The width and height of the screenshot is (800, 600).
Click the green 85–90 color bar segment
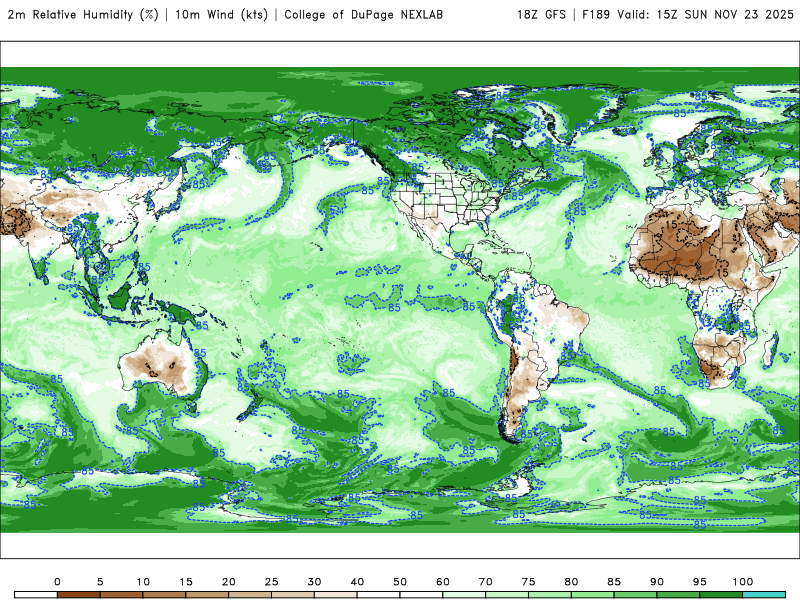(636, 595)
